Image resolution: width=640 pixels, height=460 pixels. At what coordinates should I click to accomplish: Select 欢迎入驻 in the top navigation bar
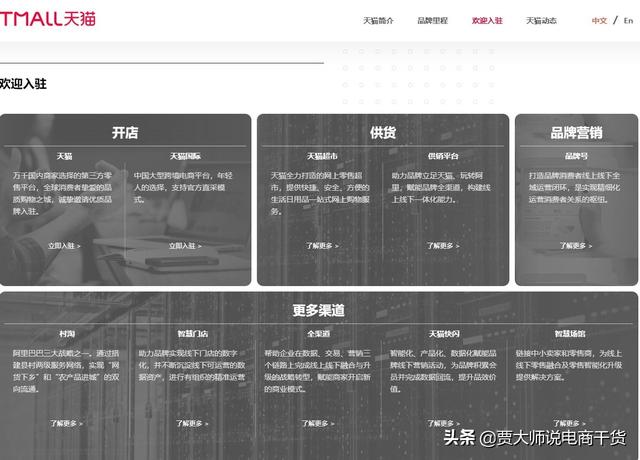click(x=487, y=20)
